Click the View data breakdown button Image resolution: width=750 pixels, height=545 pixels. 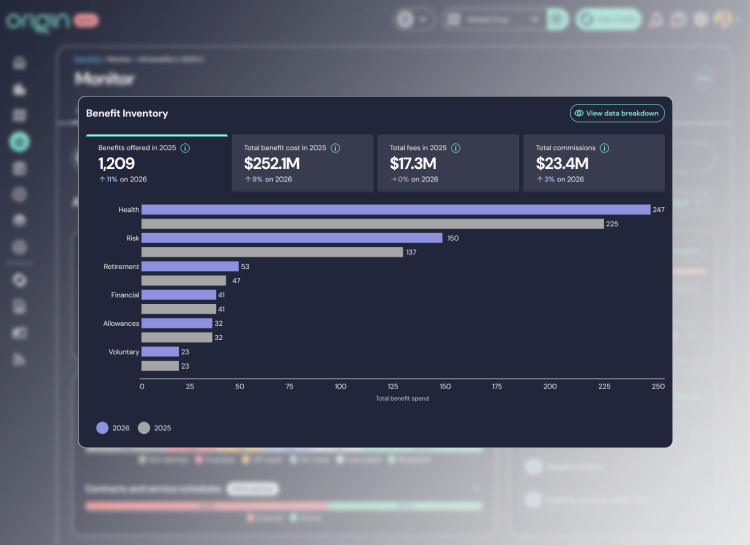tap(617, 114)
